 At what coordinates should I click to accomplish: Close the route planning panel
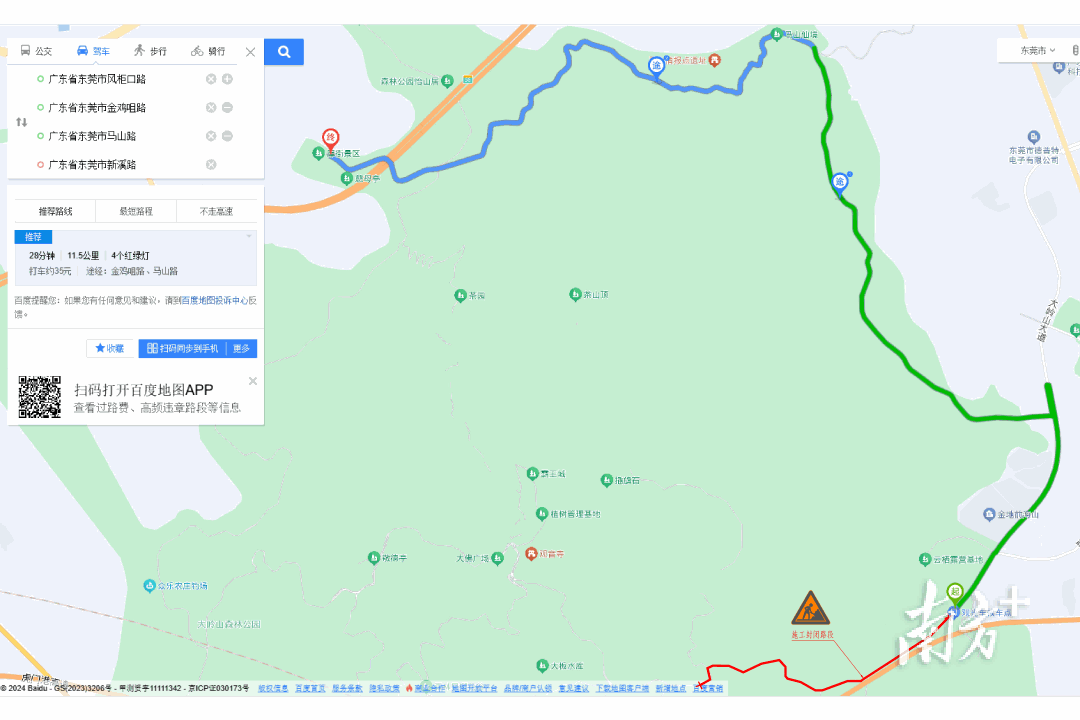pos(251,52)
